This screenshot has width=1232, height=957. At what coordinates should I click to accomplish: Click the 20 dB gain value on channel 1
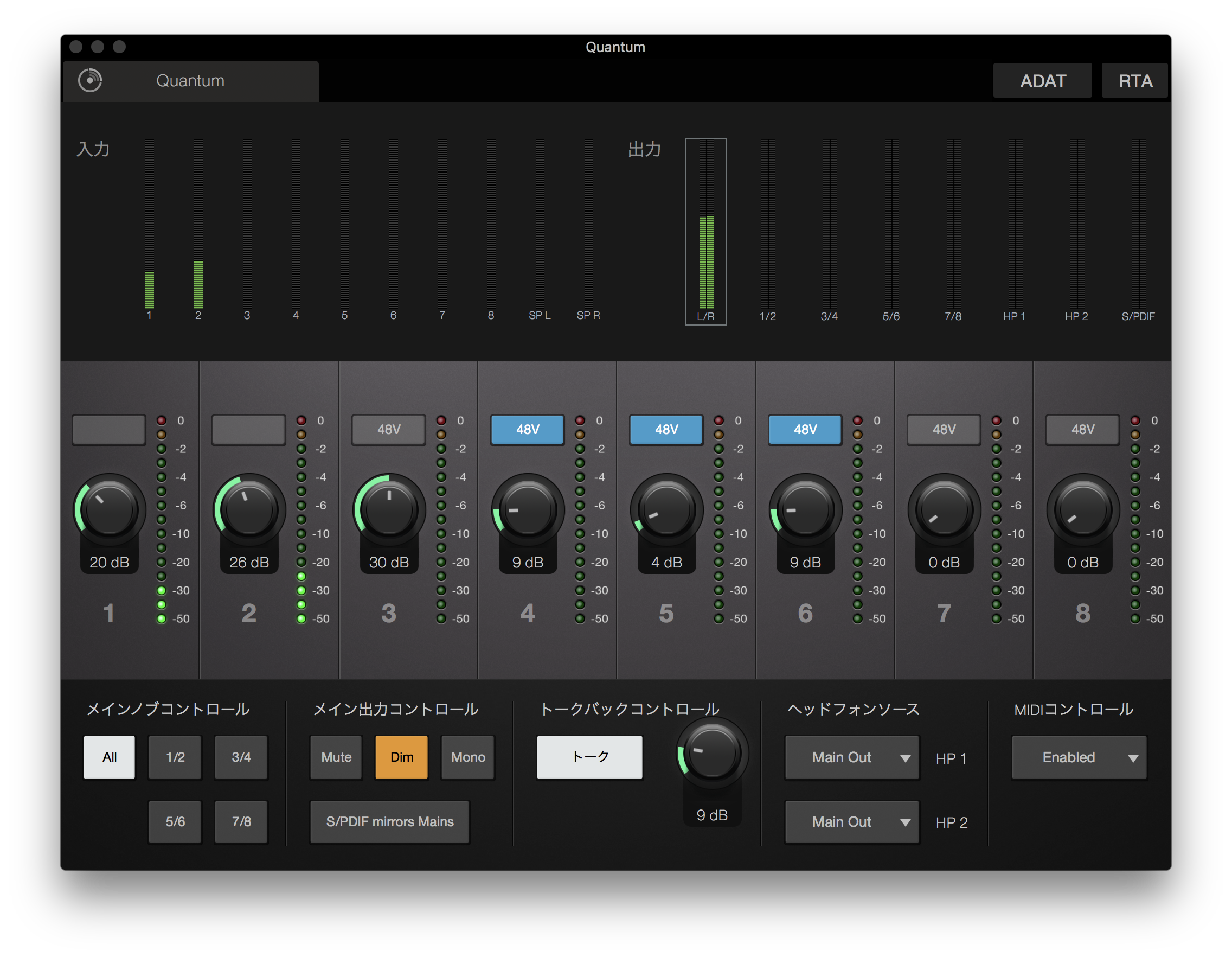110,563
